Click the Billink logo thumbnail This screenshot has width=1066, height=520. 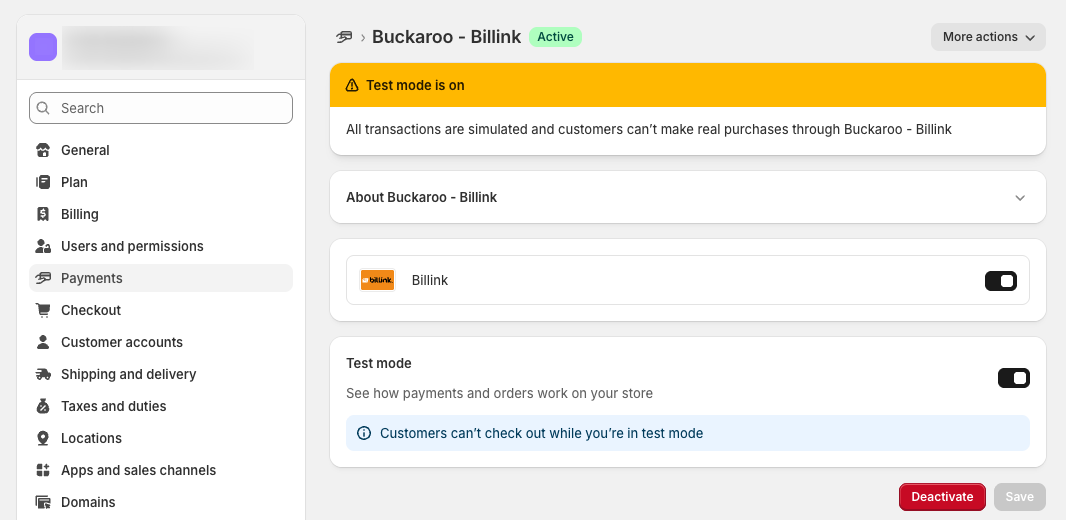(377, 280)
